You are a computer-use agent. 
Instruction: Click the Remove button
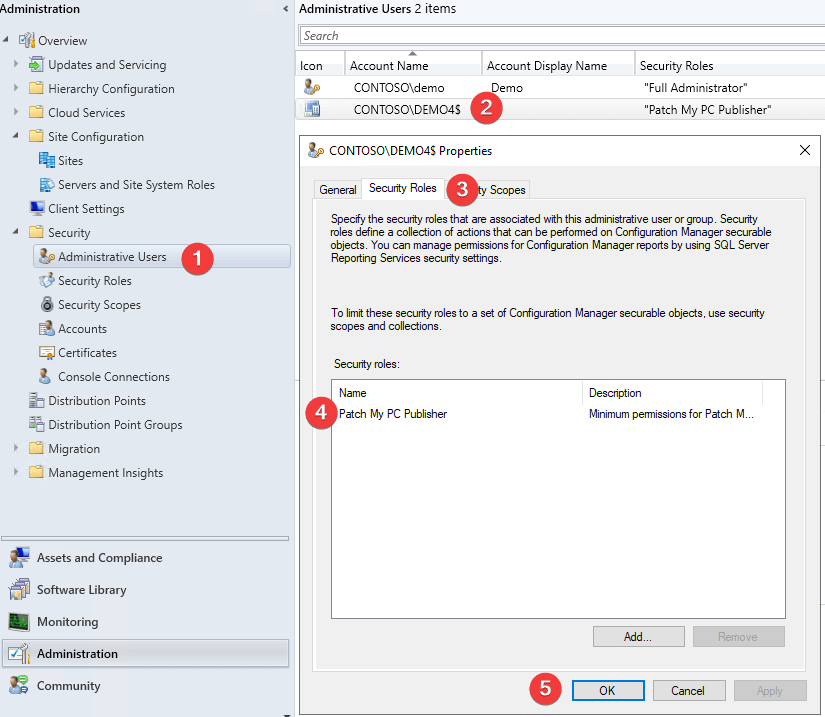click(x=739, y=637)
